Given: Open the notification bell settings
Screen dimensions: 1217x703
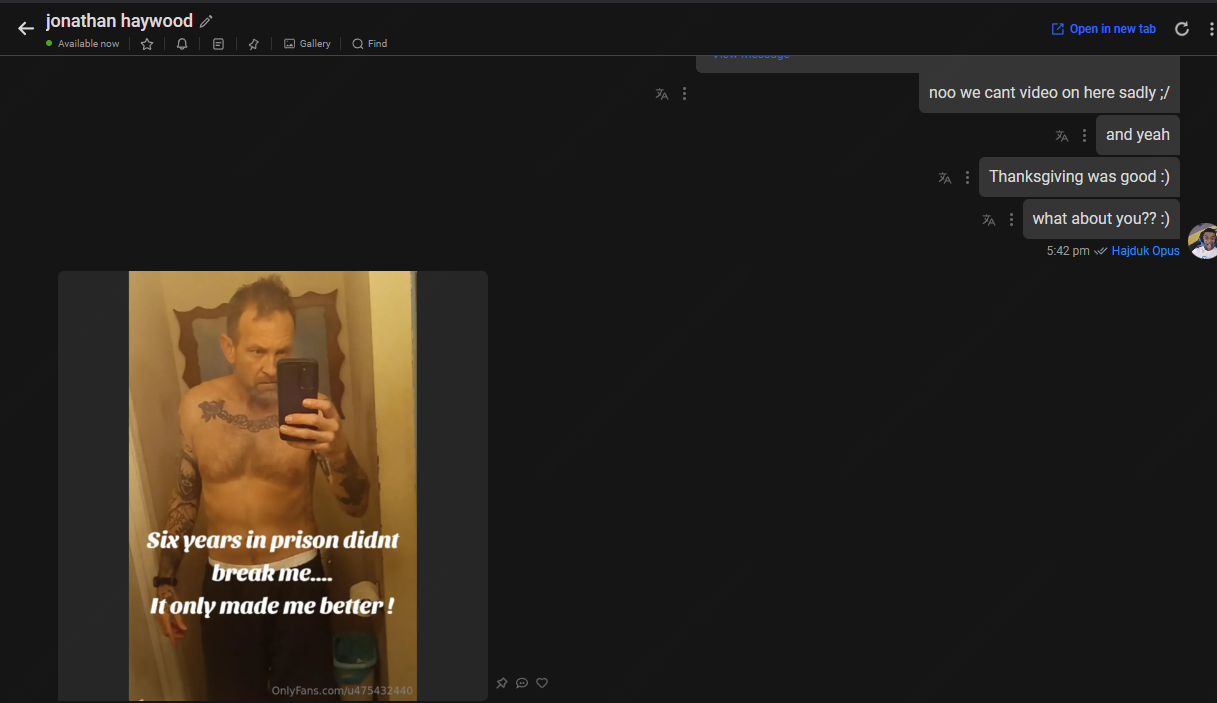Looking at the screenshot, I should coord(182,43).
